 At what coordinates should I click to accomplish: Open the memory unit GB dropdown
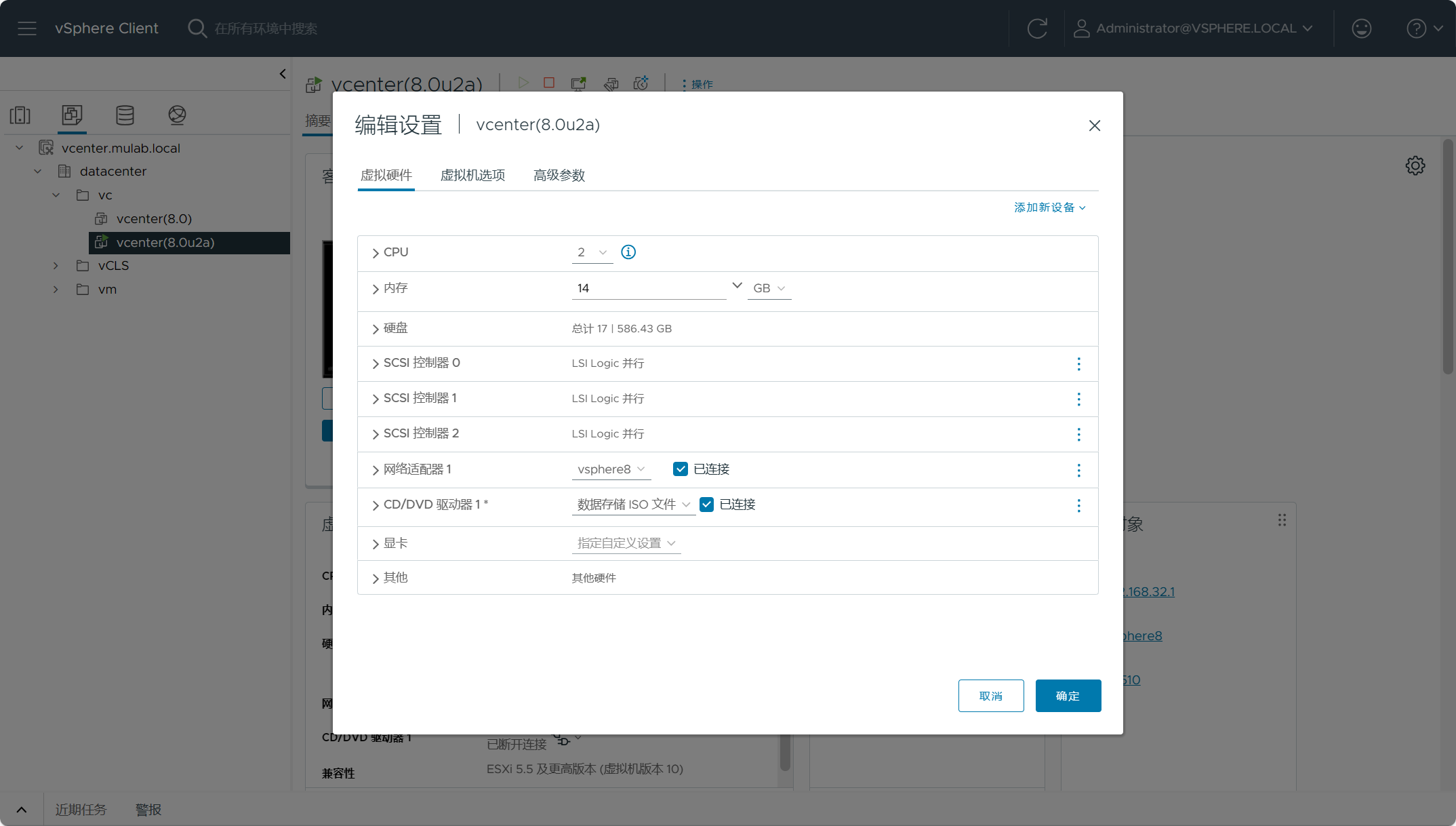(x=769, y=288)
